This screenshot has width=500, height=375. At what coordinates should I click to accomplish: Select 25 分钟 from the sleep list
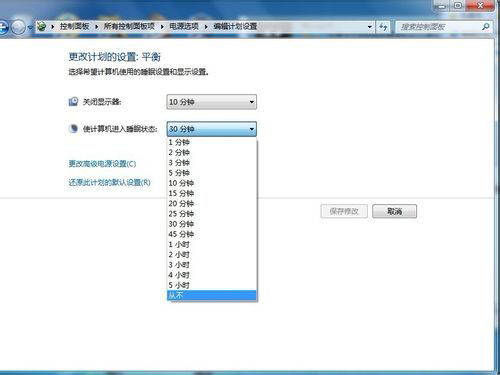212,214
